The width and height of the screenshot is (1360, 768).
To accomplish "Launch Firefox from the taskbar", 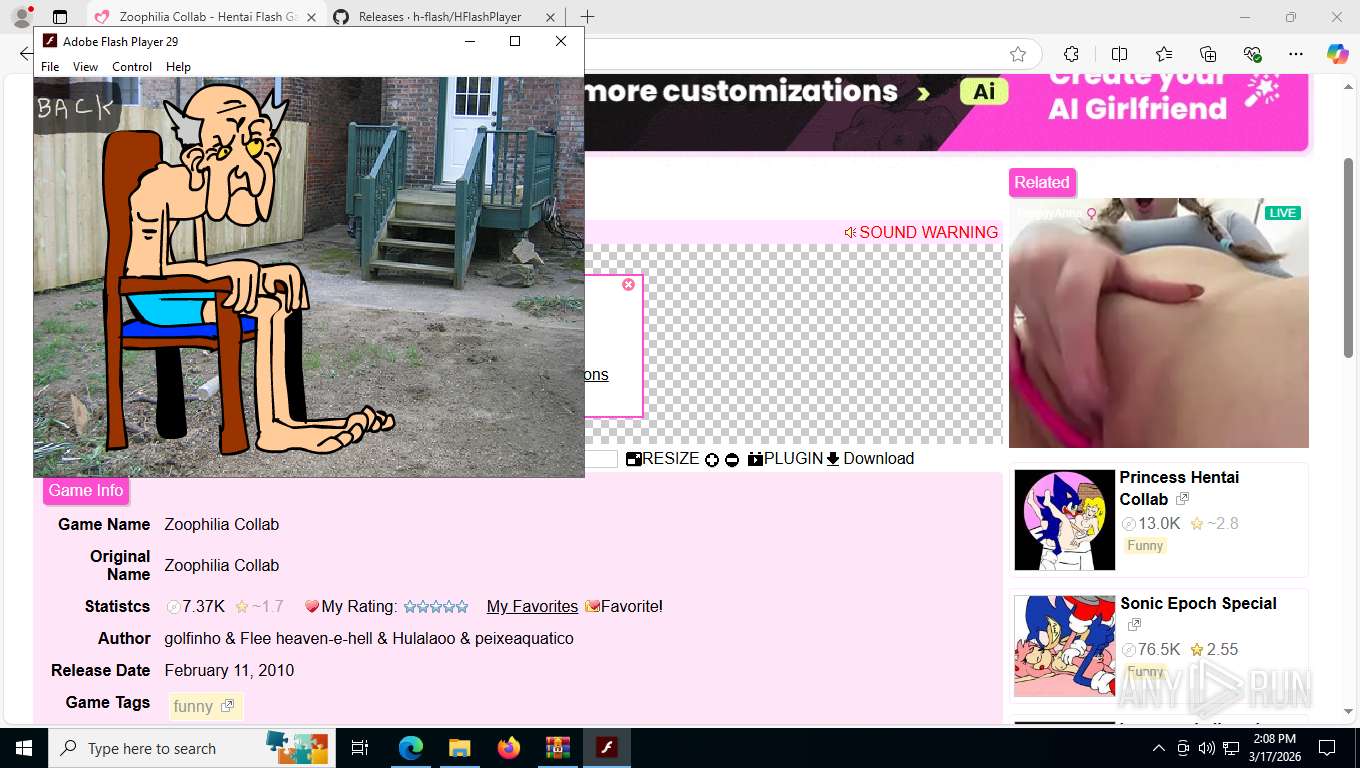I will pyautogui.click(x=508, y=748).
